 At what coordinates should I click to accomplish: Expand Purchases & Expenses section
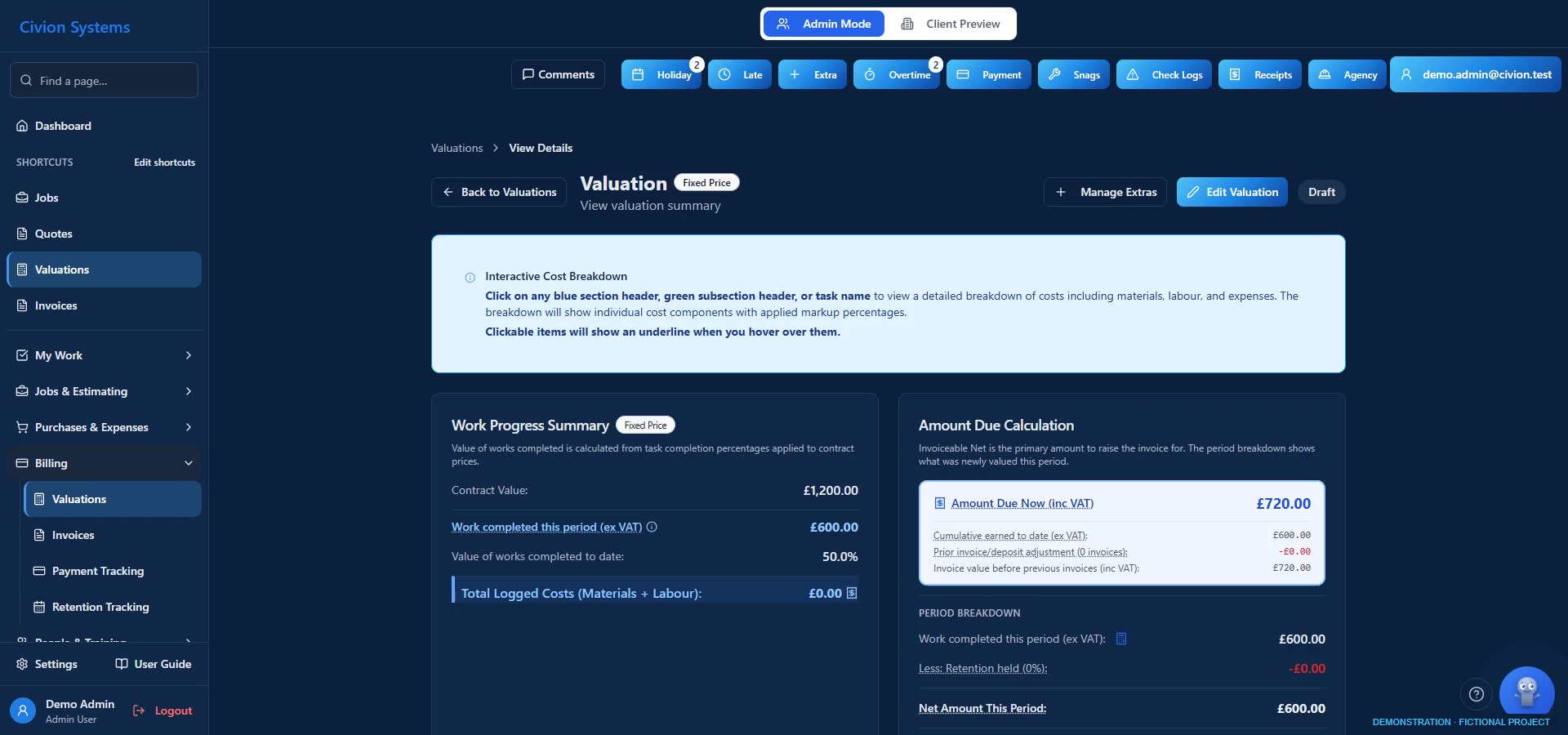click(x=104, y=427)
